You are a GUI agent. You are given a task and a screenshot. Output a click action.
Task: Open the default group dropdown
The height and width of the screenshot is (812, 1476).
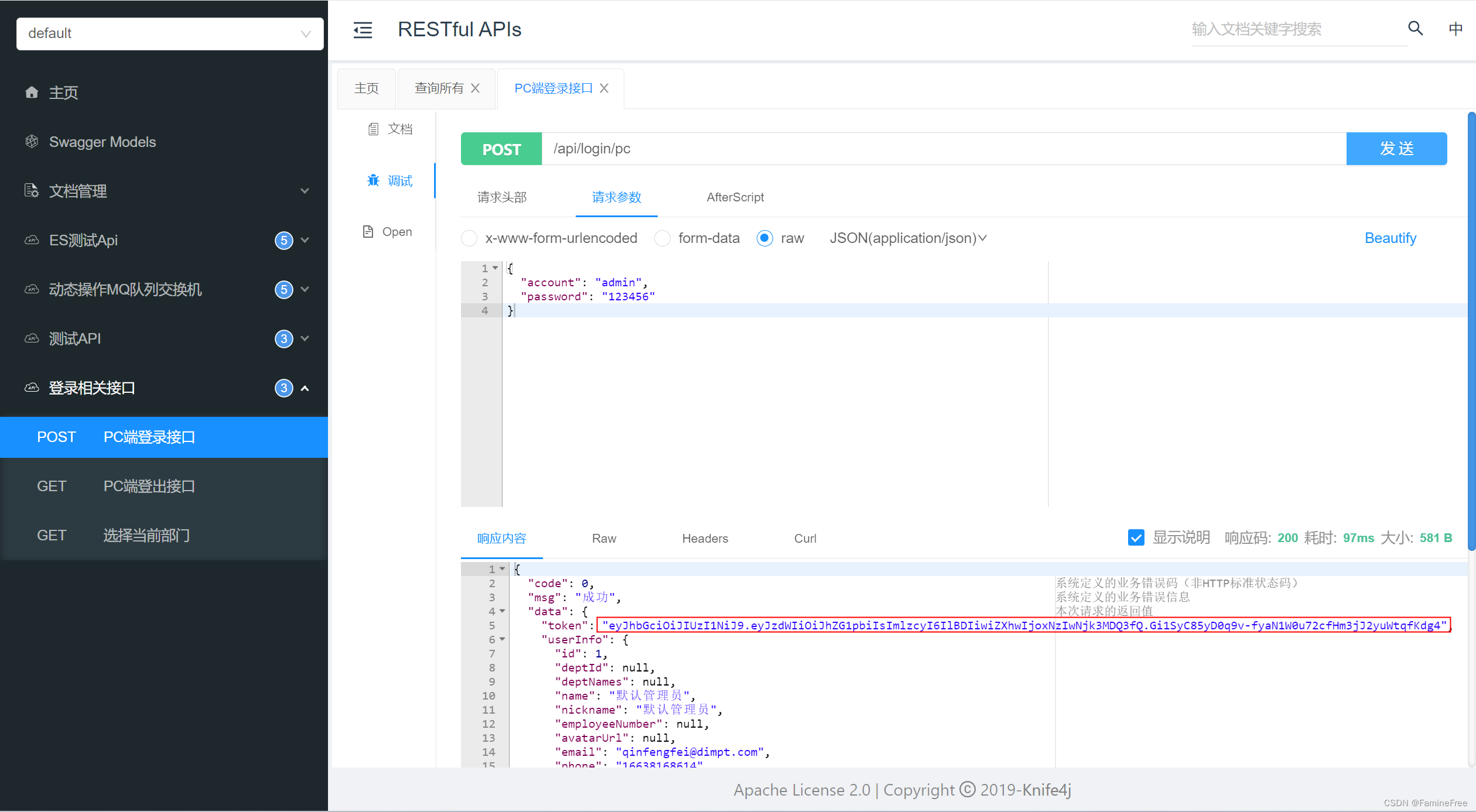click(170, 33)
